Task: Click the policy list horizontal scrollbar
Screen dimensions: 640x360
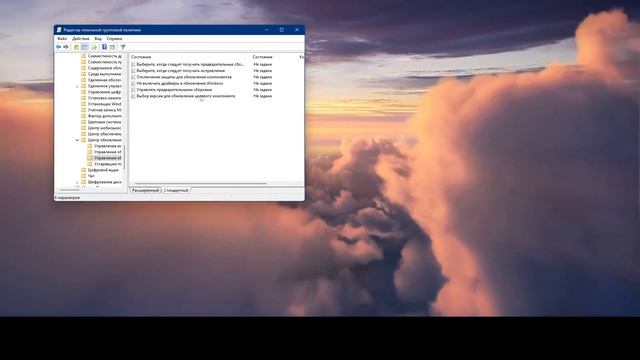Action: click(x=200, y=184)
